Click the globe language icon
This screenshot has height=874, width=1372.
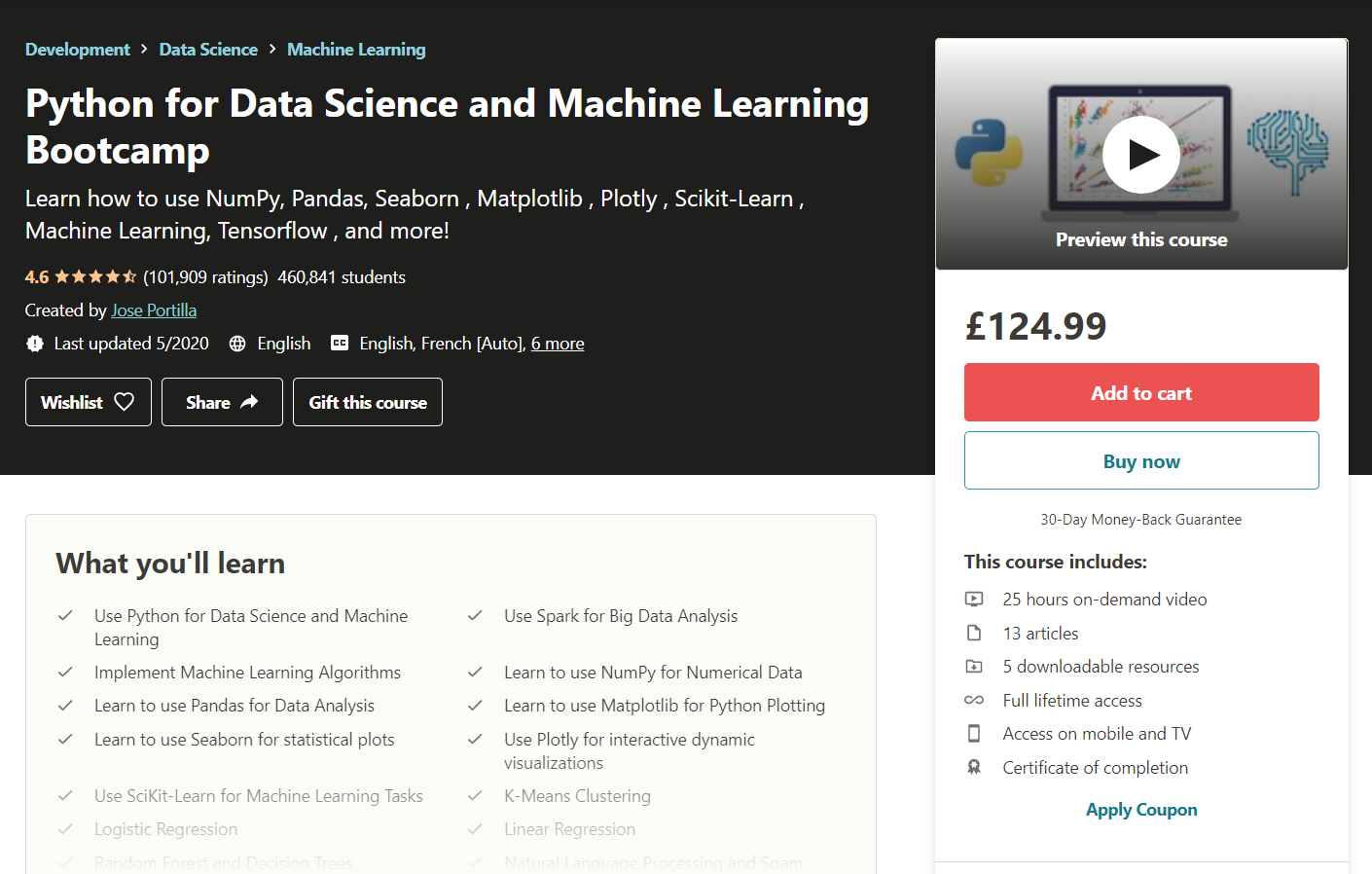[x=237, y=344]
